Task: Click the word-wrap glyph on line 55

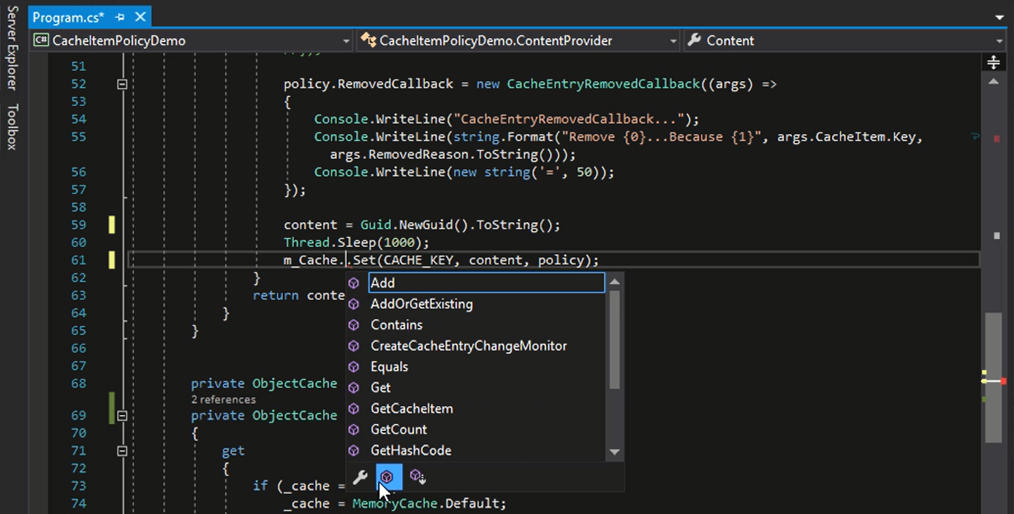Action: [x=975, y=136]
